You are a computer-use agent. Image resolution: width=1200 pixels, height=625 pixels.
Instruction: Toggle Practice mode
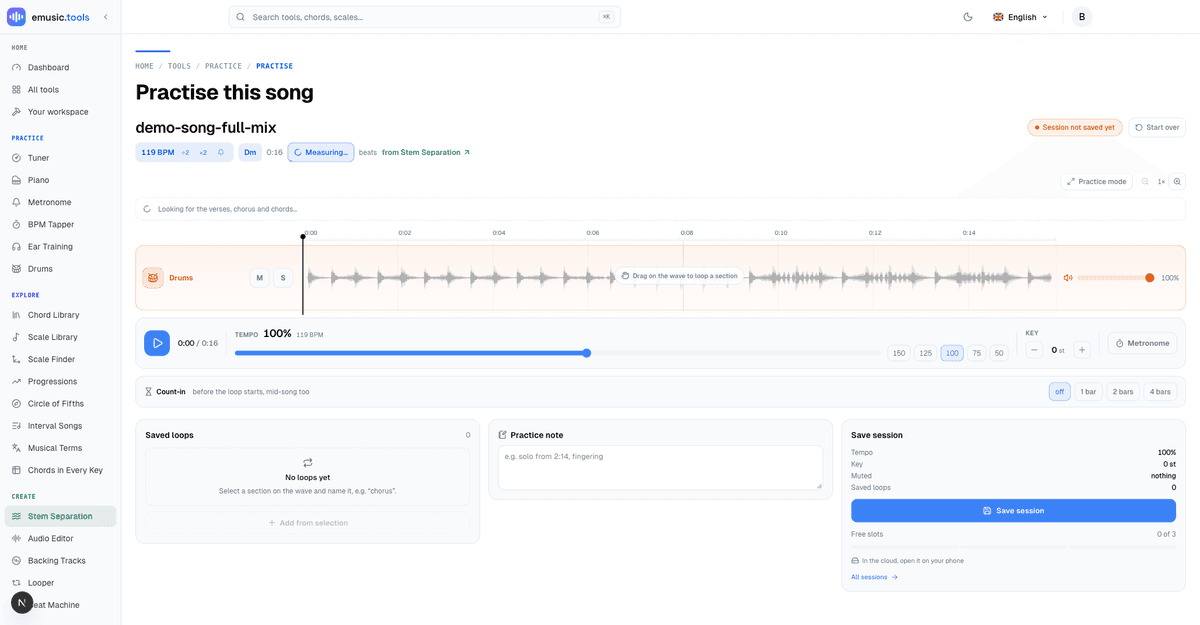click(x=1097, y=182)
